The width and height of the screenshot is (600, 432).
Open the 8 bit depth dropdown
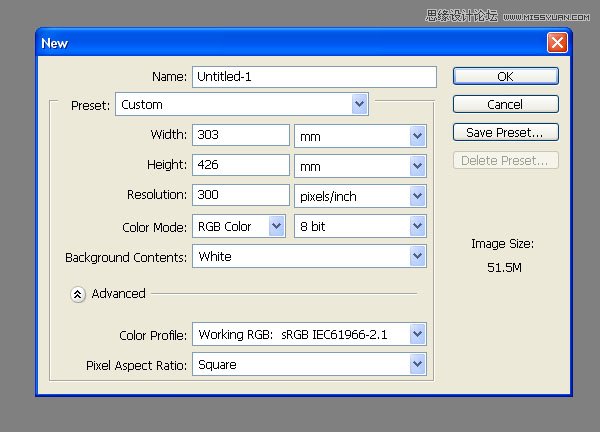[x=360, y=226]
